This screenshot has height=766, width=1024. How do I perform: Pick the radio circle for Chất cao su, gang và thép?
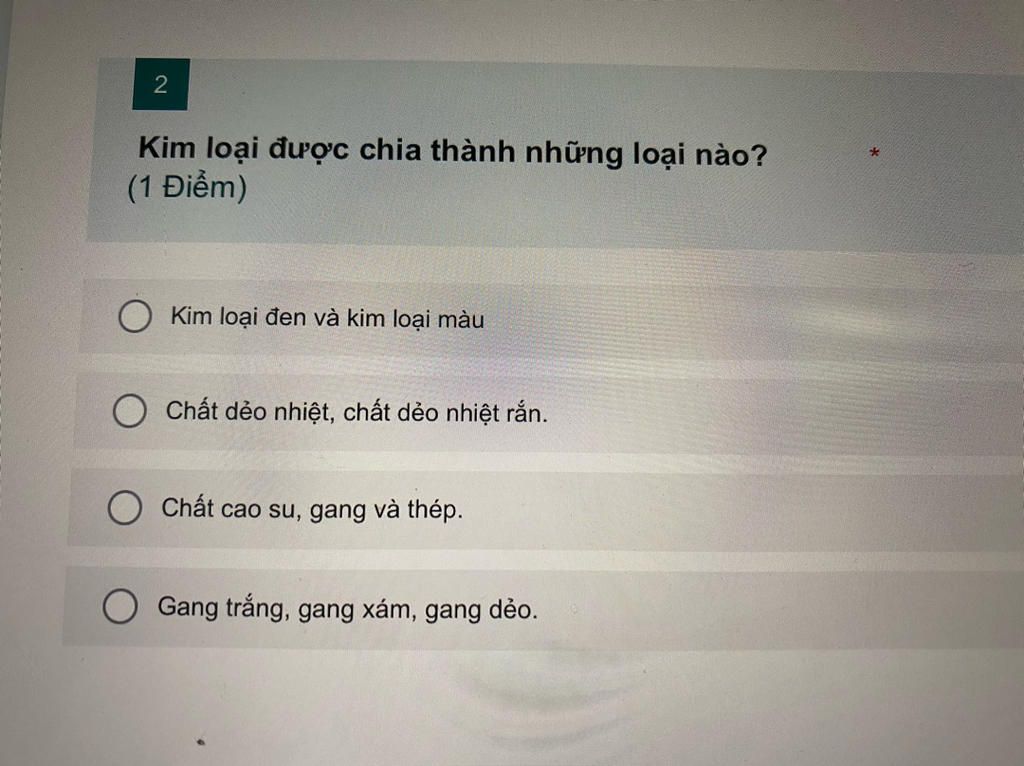125,508
